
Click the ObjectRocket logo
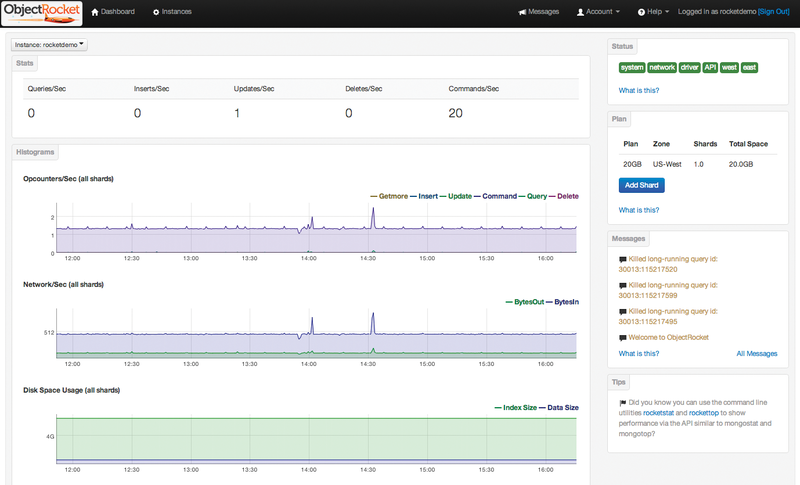42,13
